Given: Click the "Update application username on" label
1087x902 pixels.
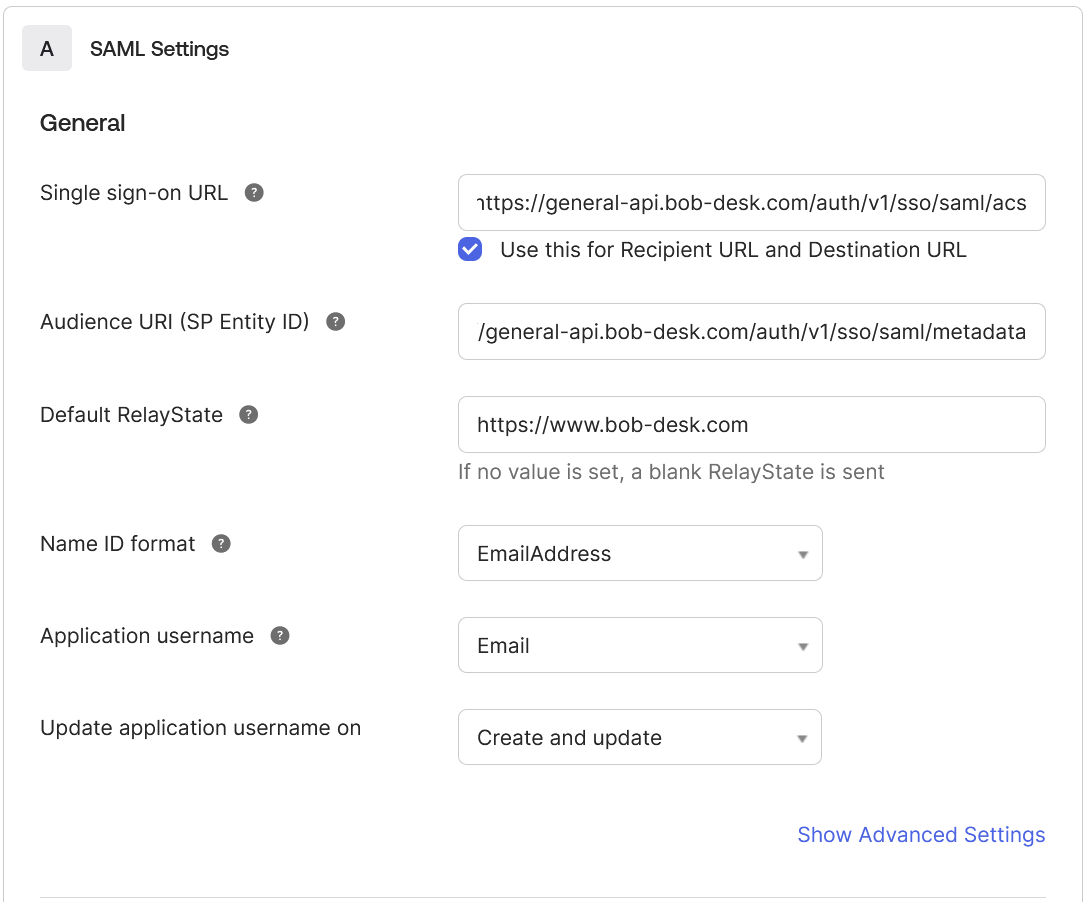Looking at the screenshot, I should tap(200, 728).
